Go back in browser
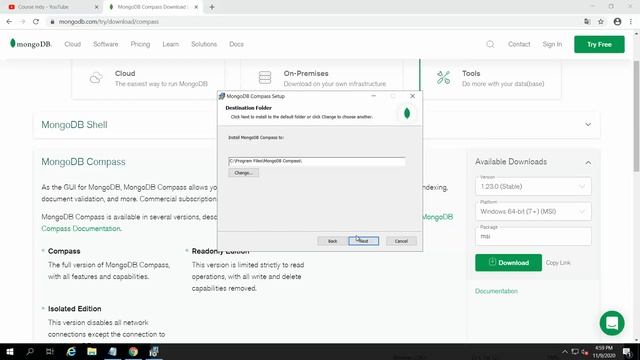This screenshot has width=640, height=360. [9, 22]
